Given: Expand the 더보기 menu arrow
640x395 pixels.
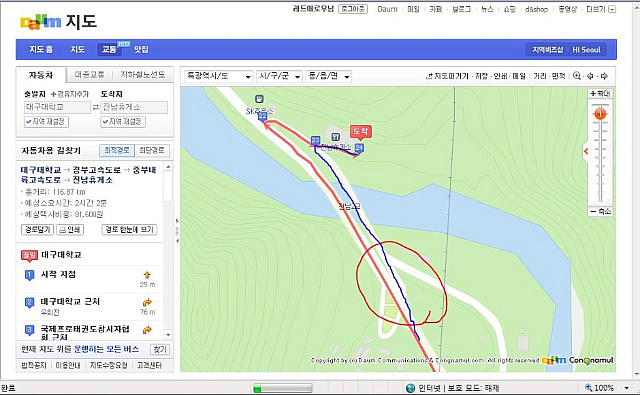Looking at the screenshot, I should (x=612, y=9).
